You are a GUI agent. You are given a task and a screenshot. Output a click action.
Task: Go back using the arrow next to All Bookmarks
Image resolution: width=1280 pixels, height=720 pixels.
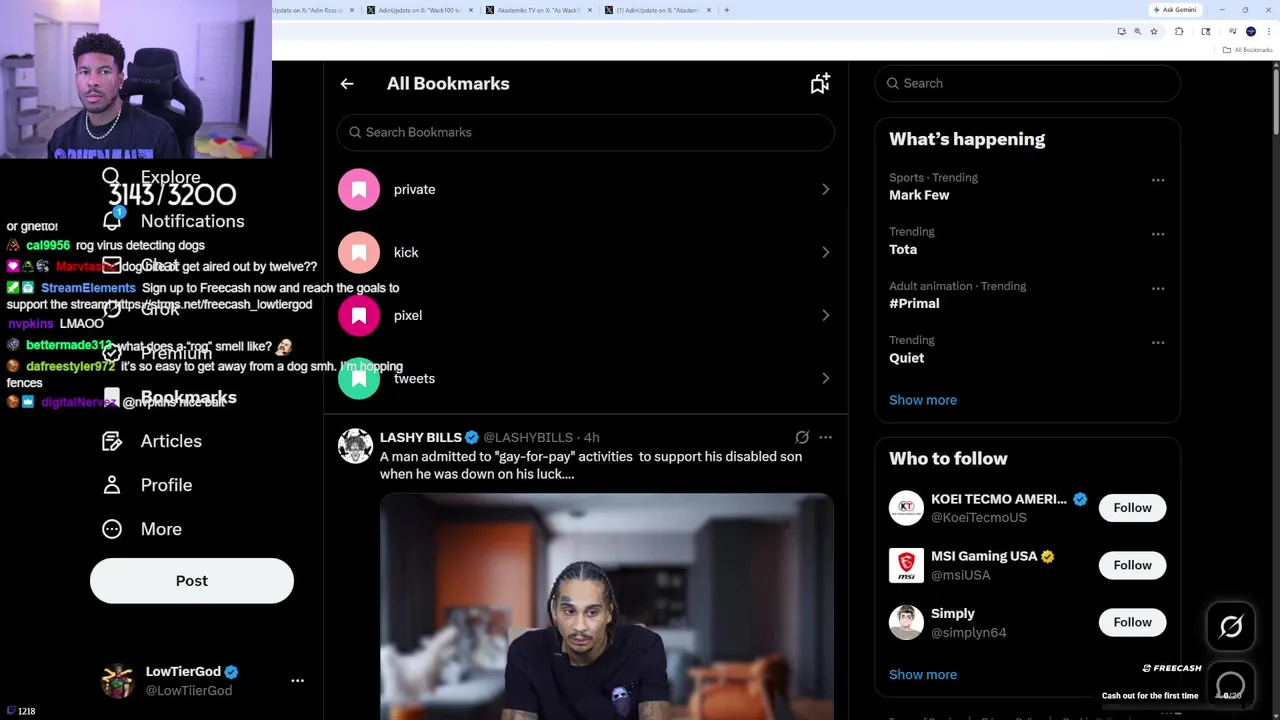point(347,84)
